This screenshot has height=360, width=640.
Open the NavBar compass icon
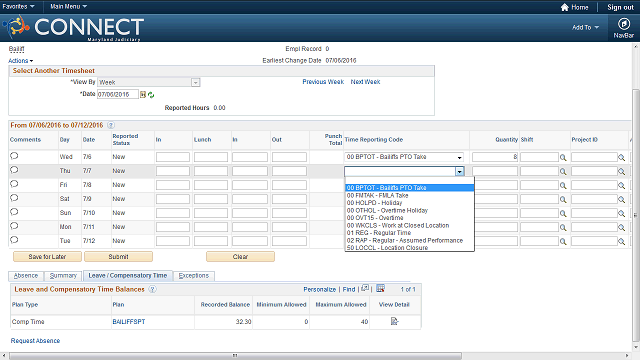[x=623, y=24]
